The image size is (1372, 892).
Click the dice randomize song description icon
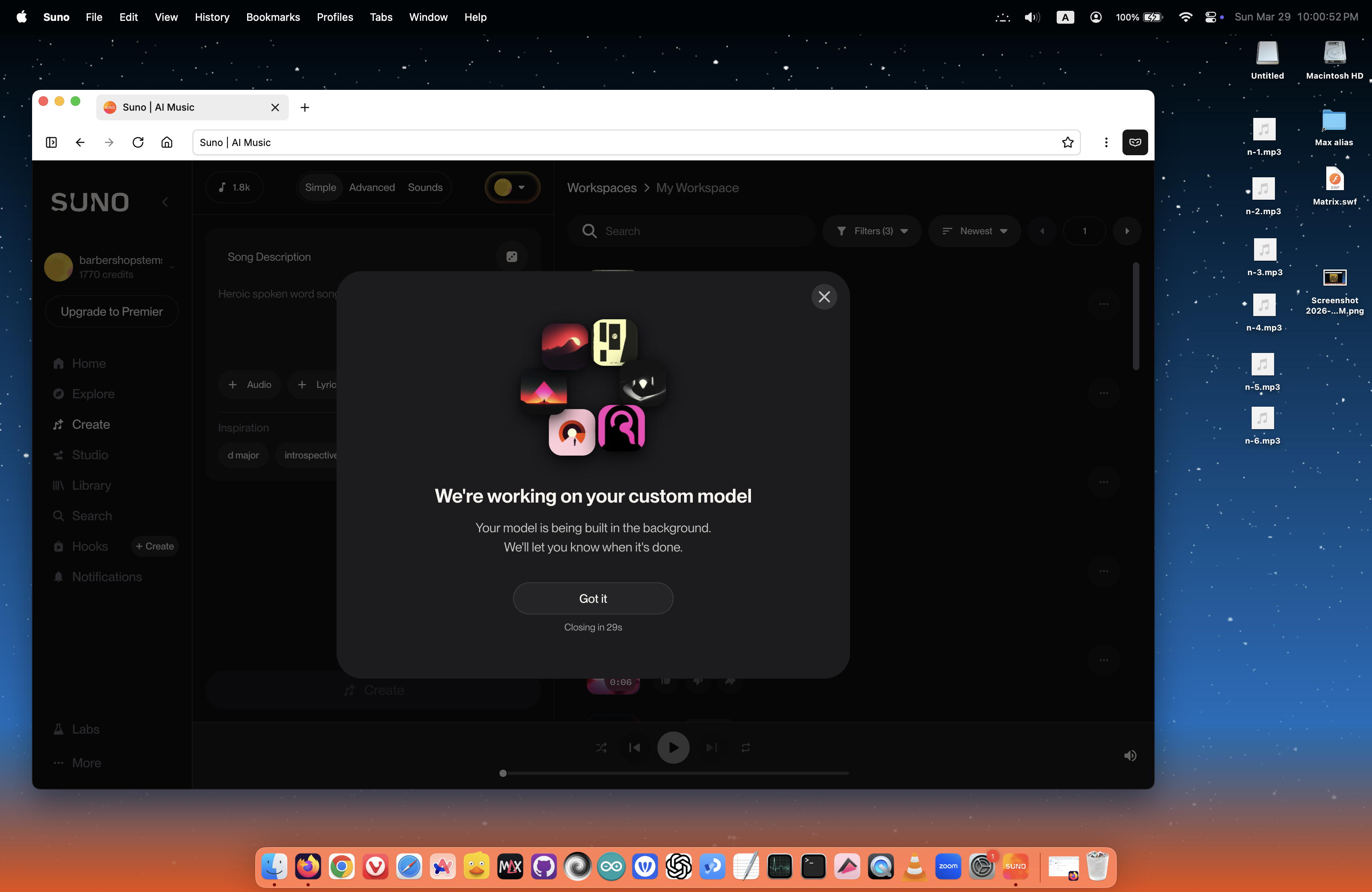pyautogui.click(x=511, y=257)
